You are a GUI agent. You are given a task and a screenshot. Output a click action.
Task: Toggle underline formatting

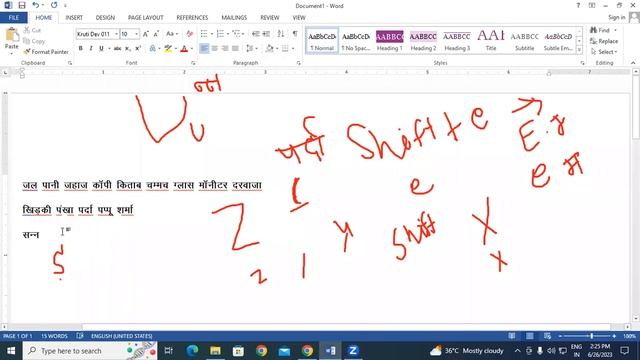click(101, 49)
